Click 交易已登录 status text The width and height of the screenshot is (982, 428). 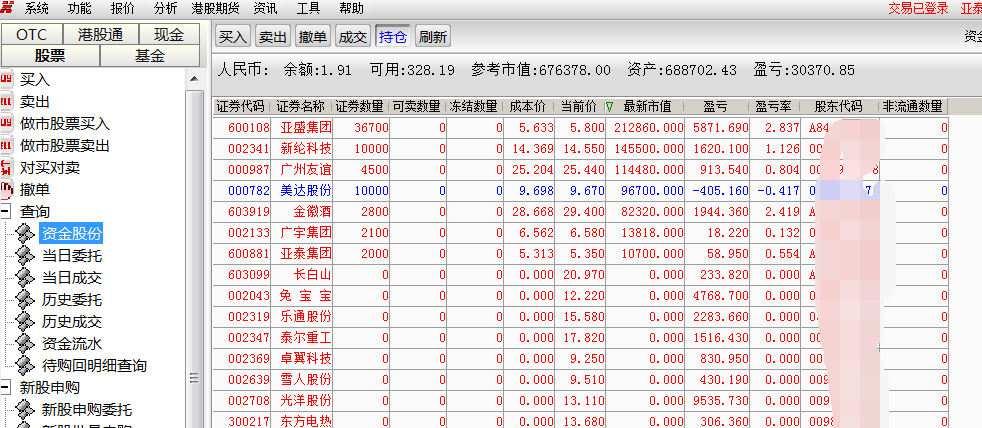pyautogui.click(x=918, y=8)
